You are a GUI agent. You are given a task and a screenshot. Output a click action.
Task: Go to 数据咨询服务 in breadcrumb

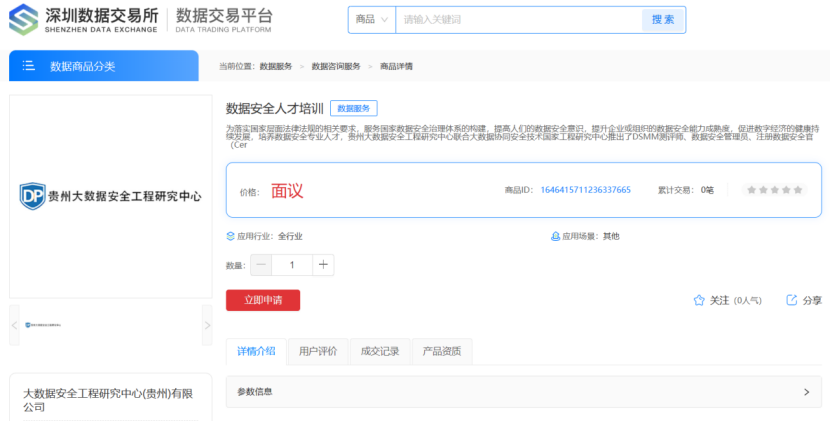pos(336,66)
